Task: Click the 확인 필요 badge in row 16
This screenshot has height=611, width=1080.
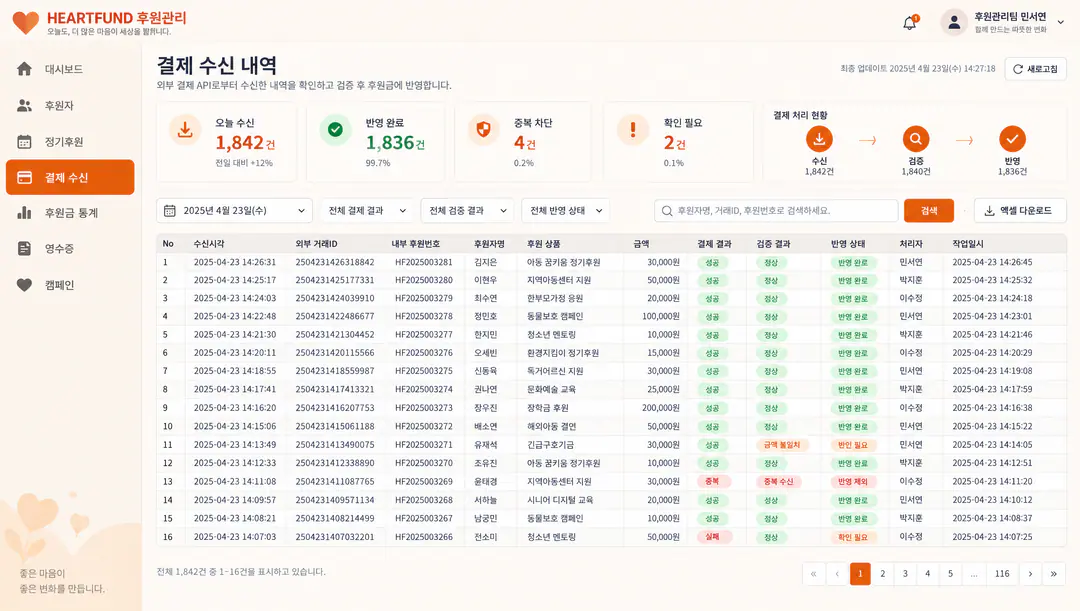Action: tap(853, 537)
